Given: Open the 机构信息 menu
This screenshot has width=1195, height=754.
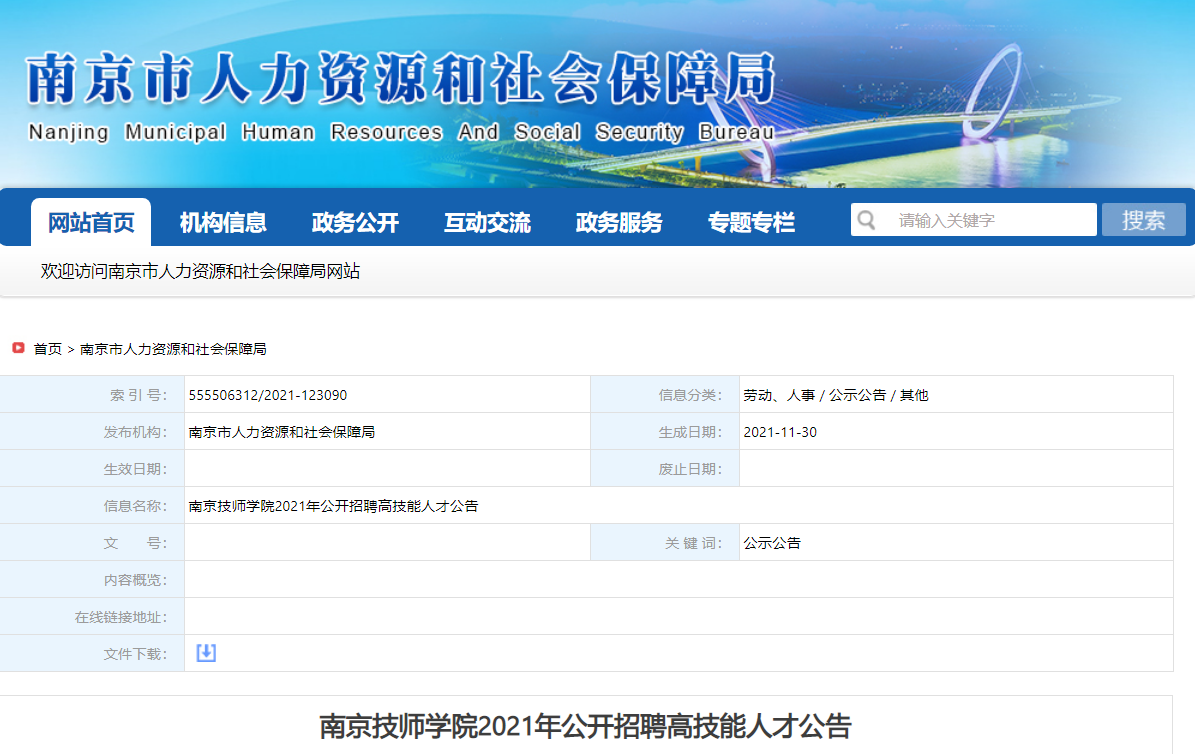Looking at the screenshot, I should coord(223,223).
